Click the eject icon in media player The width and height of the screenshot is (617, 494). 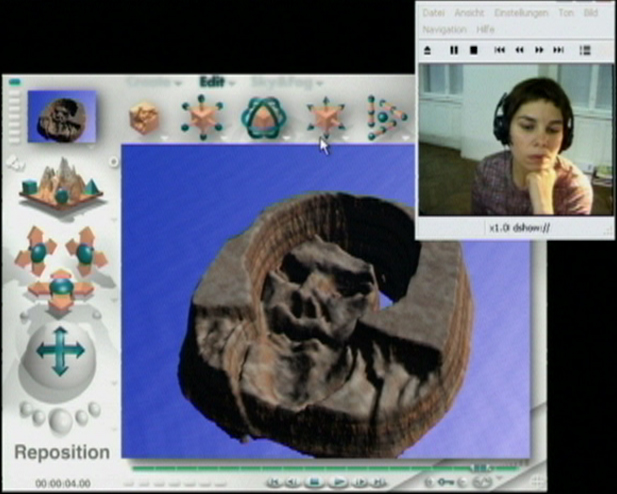[x=428, y=50]
